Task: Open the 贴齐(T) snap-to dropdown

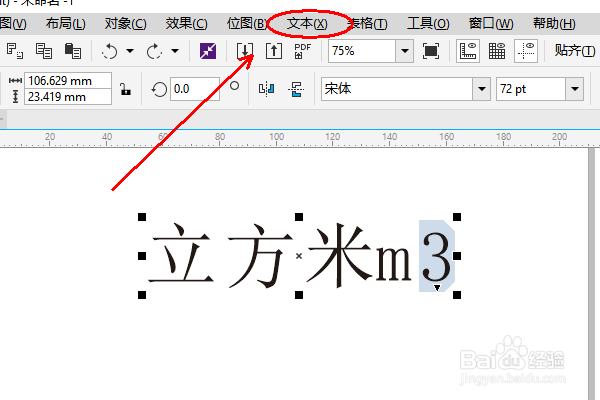Action: 575,51
